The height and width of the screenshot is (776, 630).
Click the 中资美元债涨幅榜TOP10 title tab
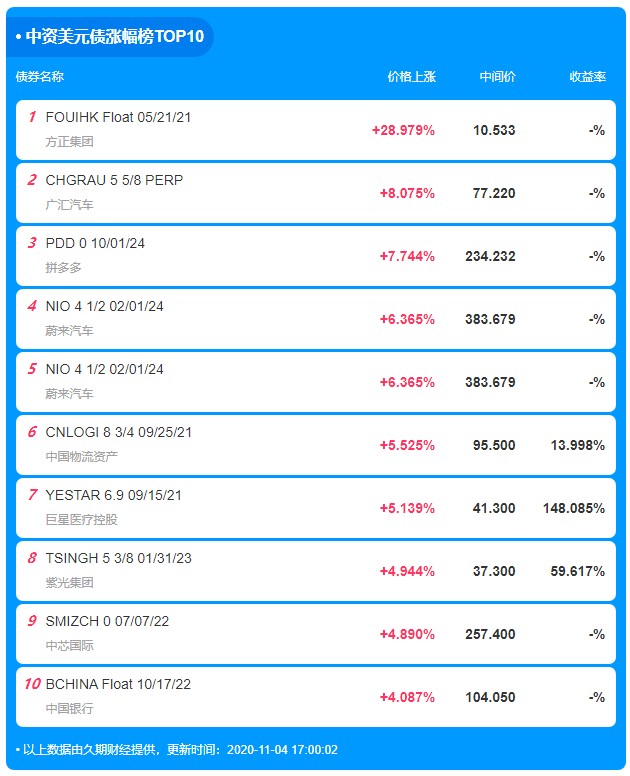point(110,36)
